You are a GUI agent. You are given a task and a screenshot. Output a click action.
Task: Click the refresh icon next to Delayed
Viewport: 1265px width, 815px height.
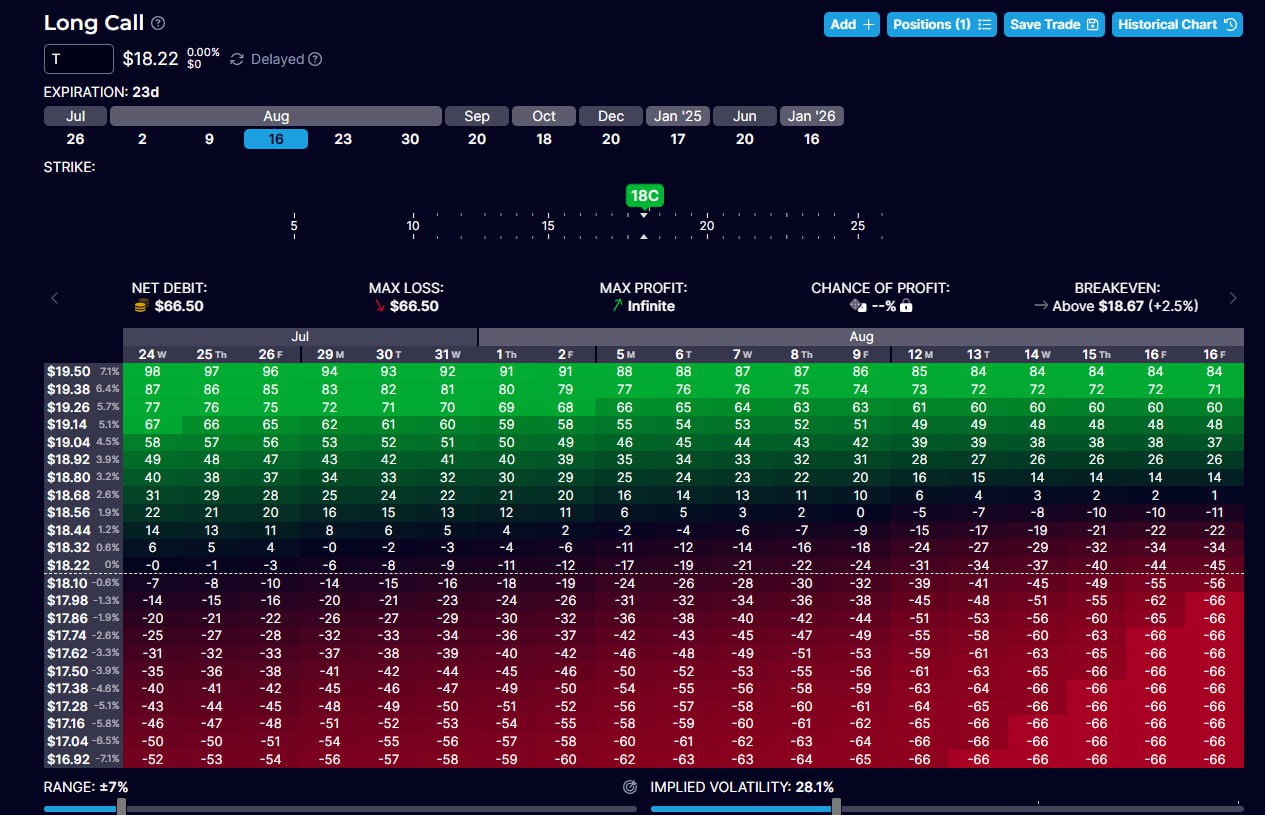point(237,59)
